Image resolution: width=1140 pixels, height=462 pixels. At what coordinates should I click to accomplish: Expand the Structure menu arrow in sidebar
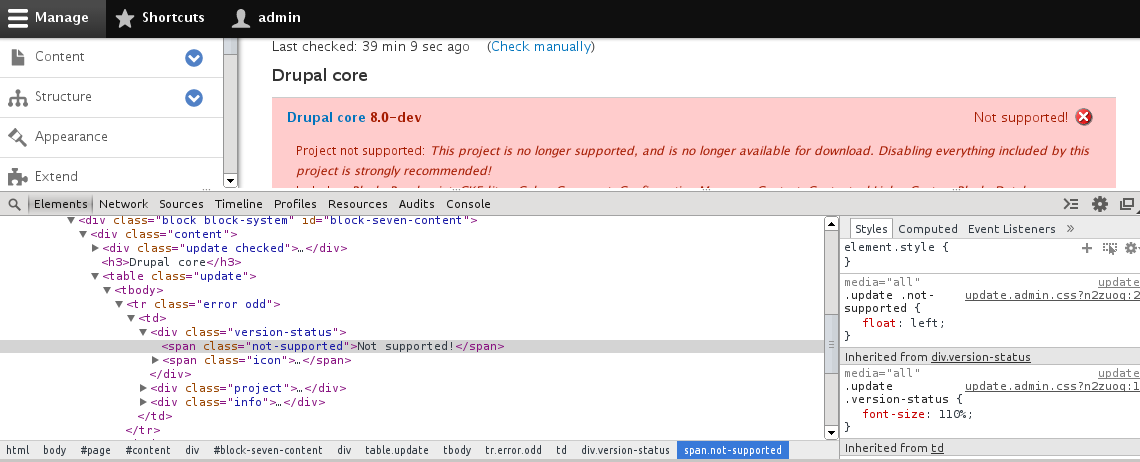[x=194, y=98]
